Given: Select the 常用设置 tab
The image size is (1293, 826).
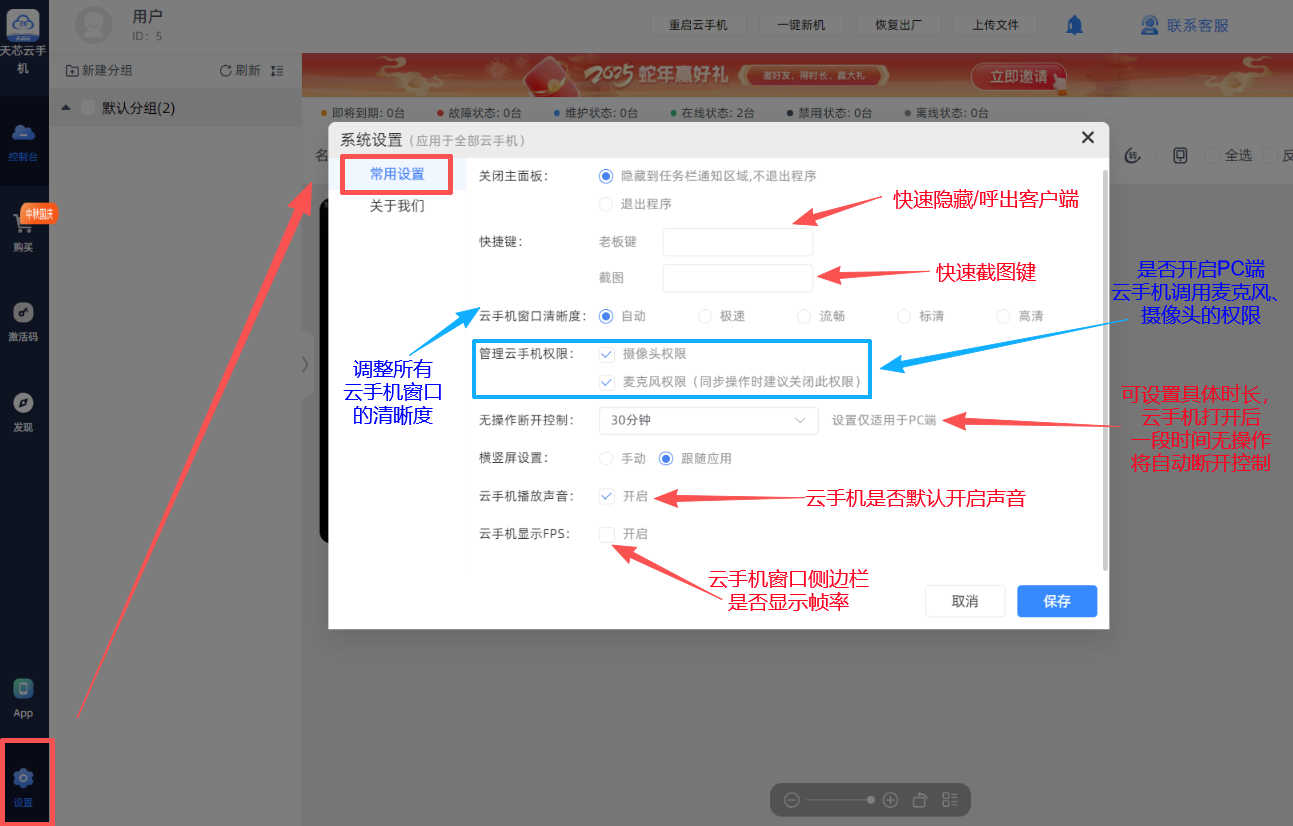Looking at the screenshot, I should (x=397, y=174).
